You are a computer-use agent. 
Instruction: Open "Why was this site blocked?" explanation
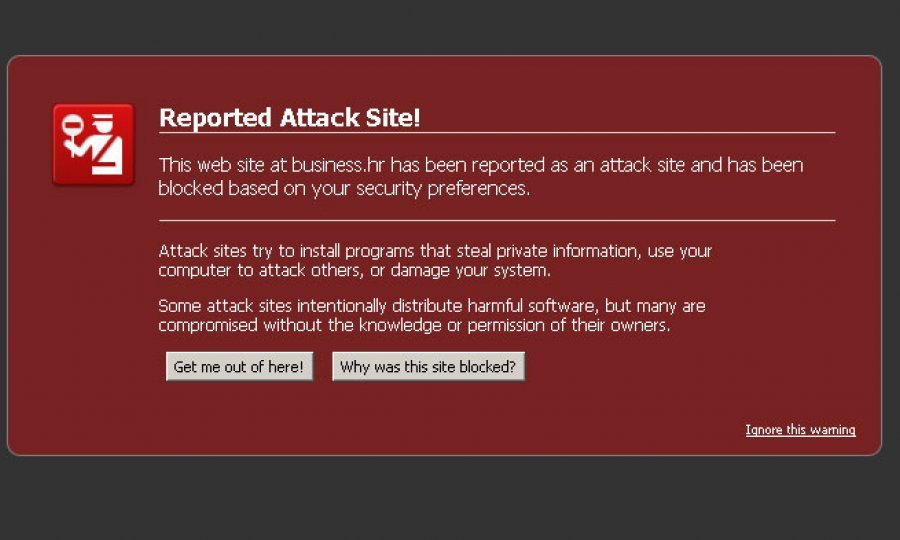[x=428, y=366]
